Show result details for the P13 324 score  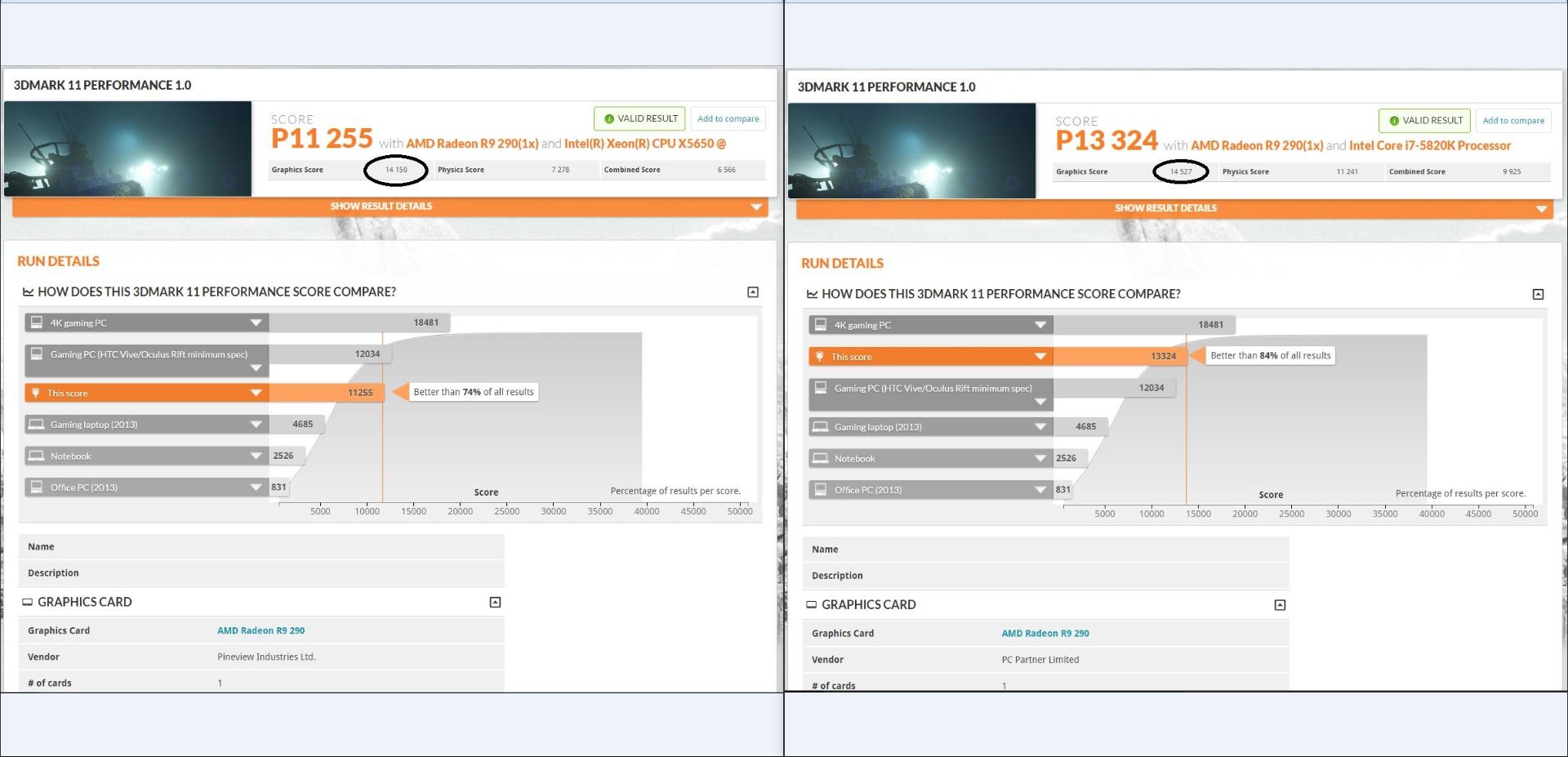coord(1174,208)
